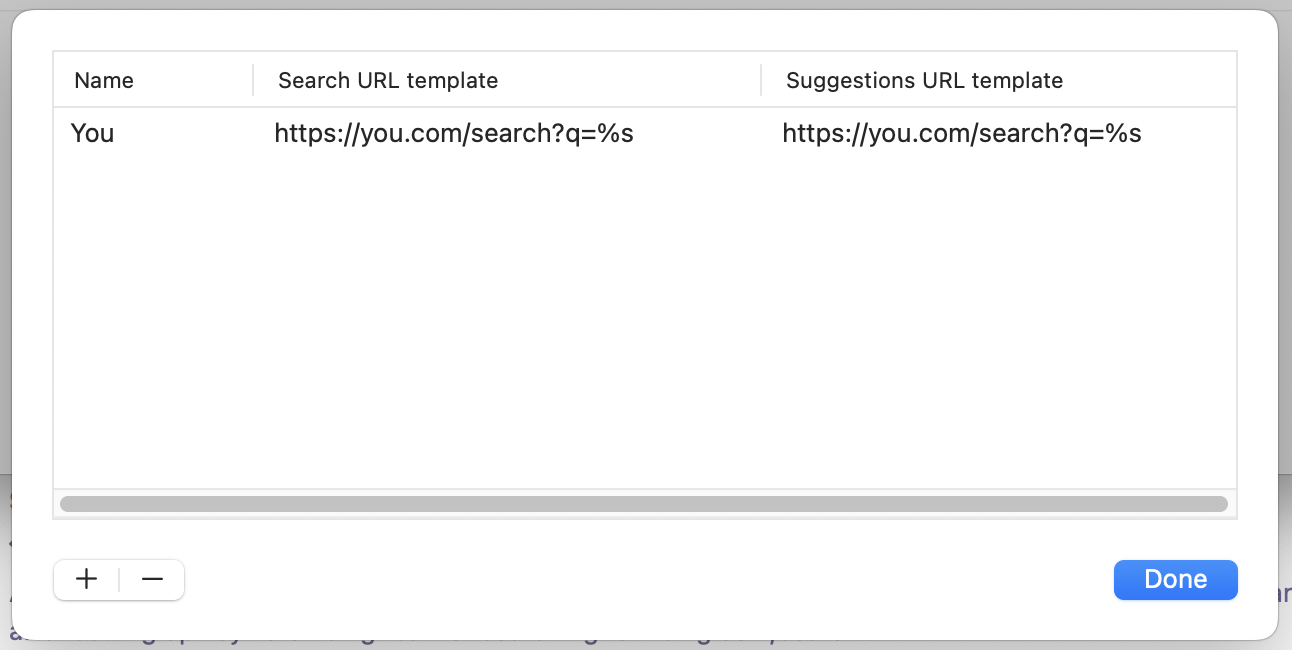Click the separator between plus and minus buttons
The height and width of the screenshot is (650, 1292).
pyautogui.click(x=119, y=580)
